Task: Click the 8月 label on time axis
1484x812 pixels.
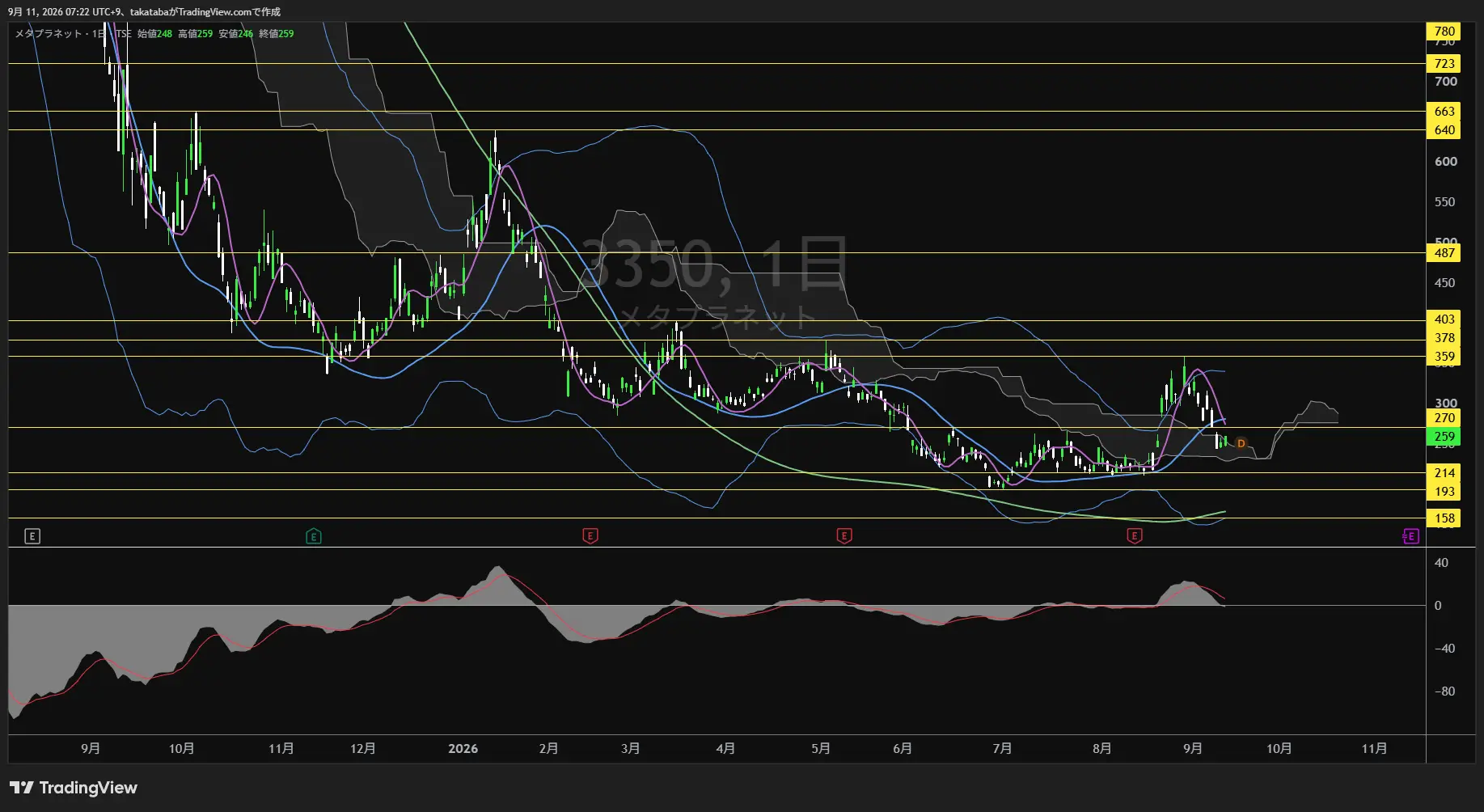Action: pos(1101,749)
